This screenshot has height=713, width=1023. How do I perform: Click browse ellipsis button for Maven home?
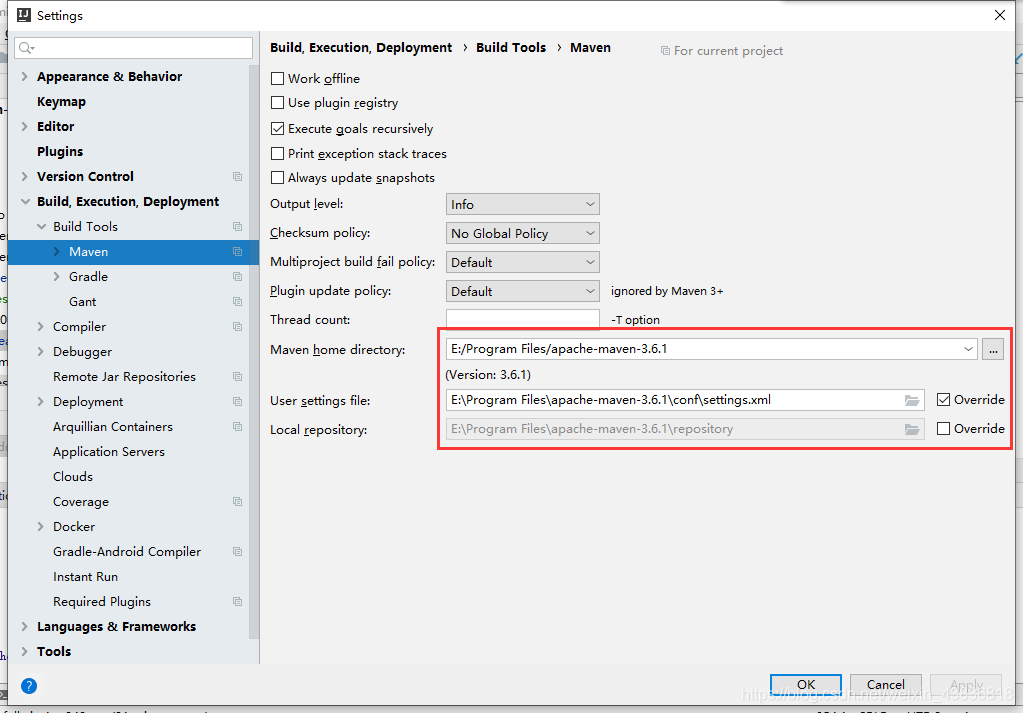point(993,349)
